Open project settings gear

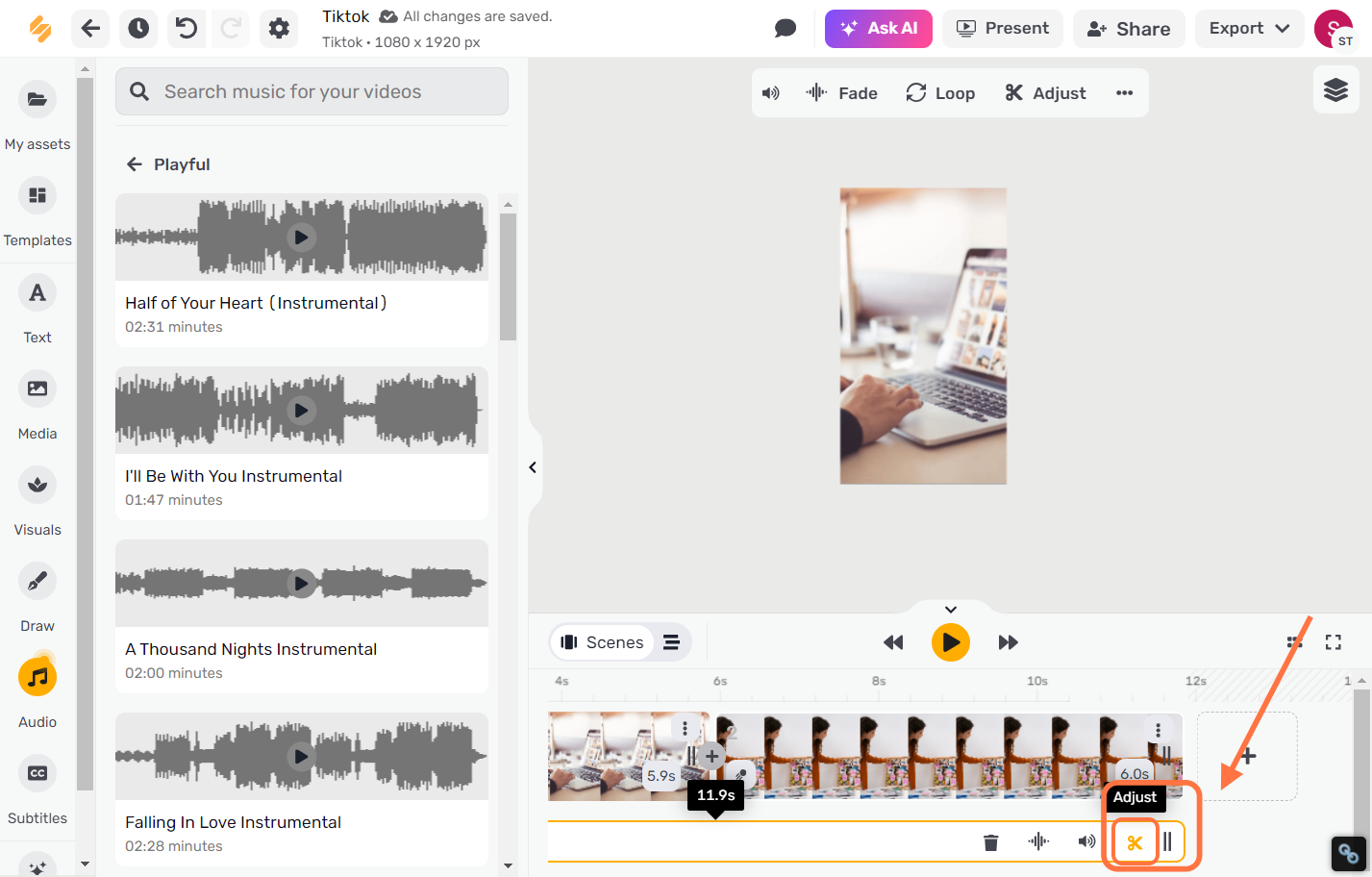coord(279,29)
